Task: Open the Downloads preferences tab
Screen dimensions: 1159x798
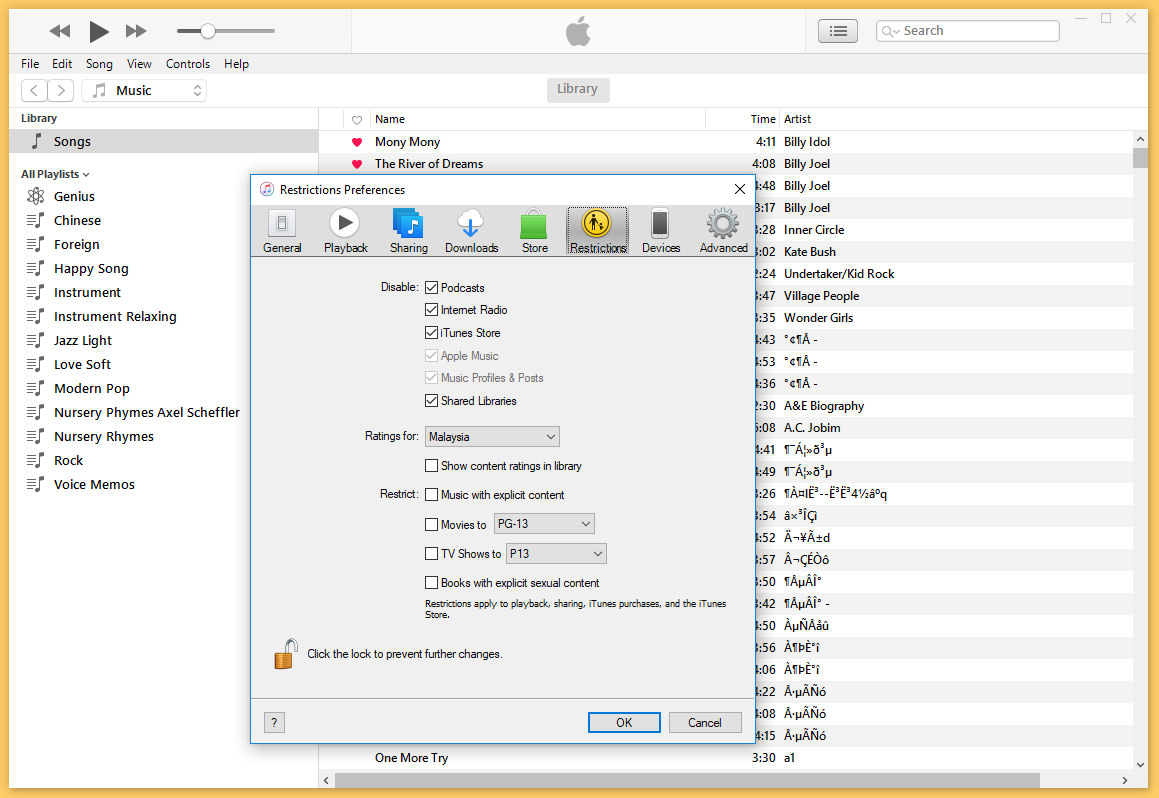Action: click(472, 231)
